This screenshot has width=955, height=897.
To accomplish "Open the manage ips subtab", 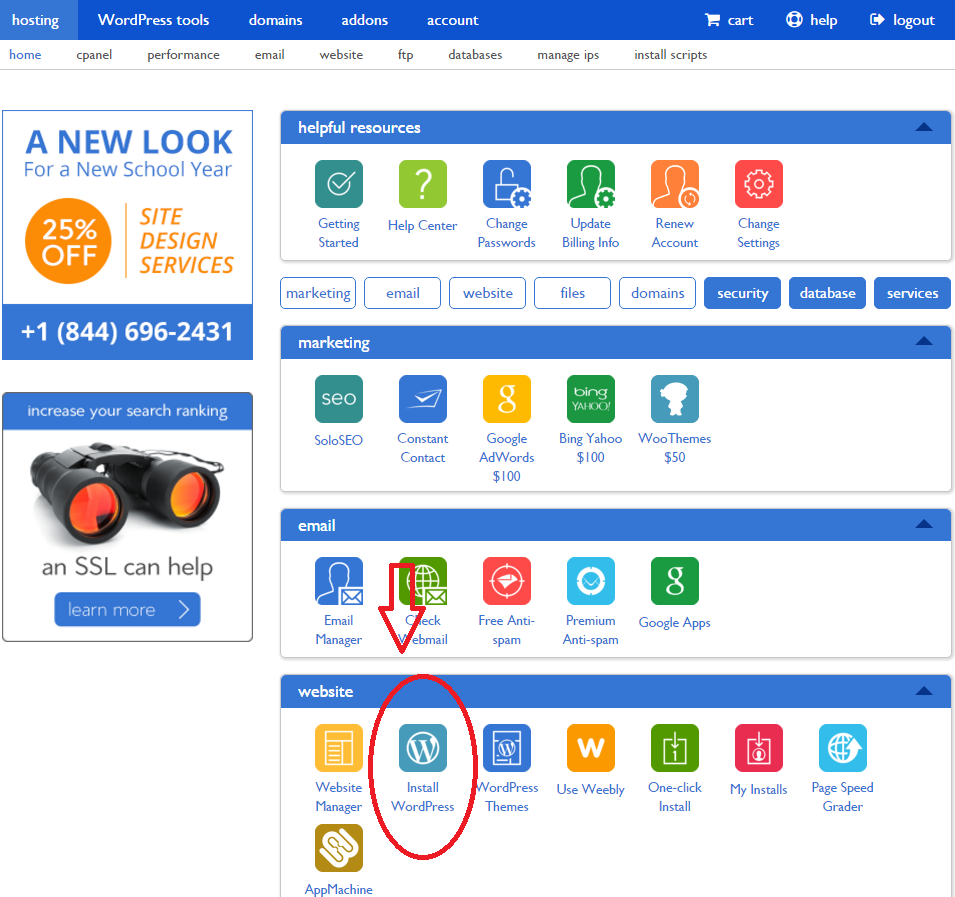I will coord(568,55).
